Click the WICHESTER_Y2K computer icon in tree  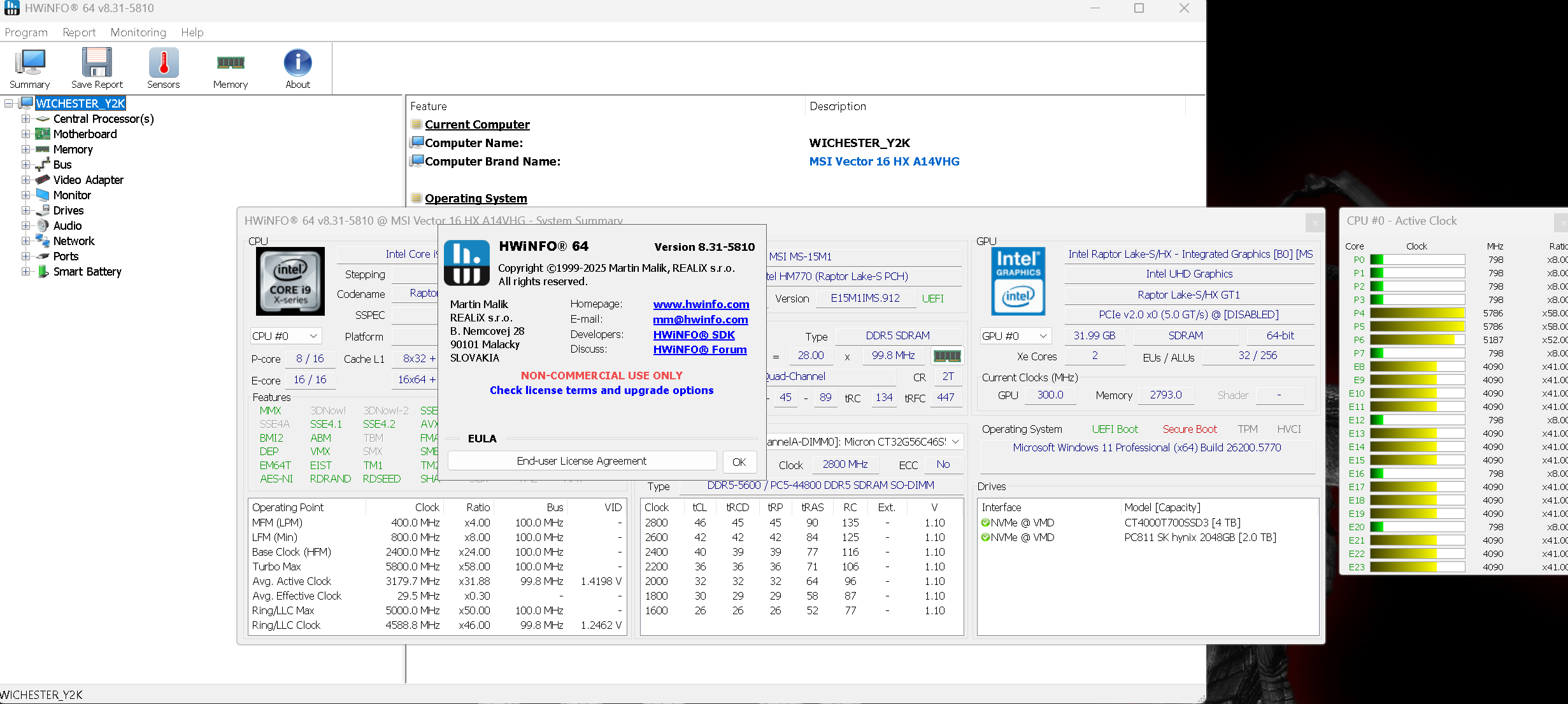coord(26,103)
